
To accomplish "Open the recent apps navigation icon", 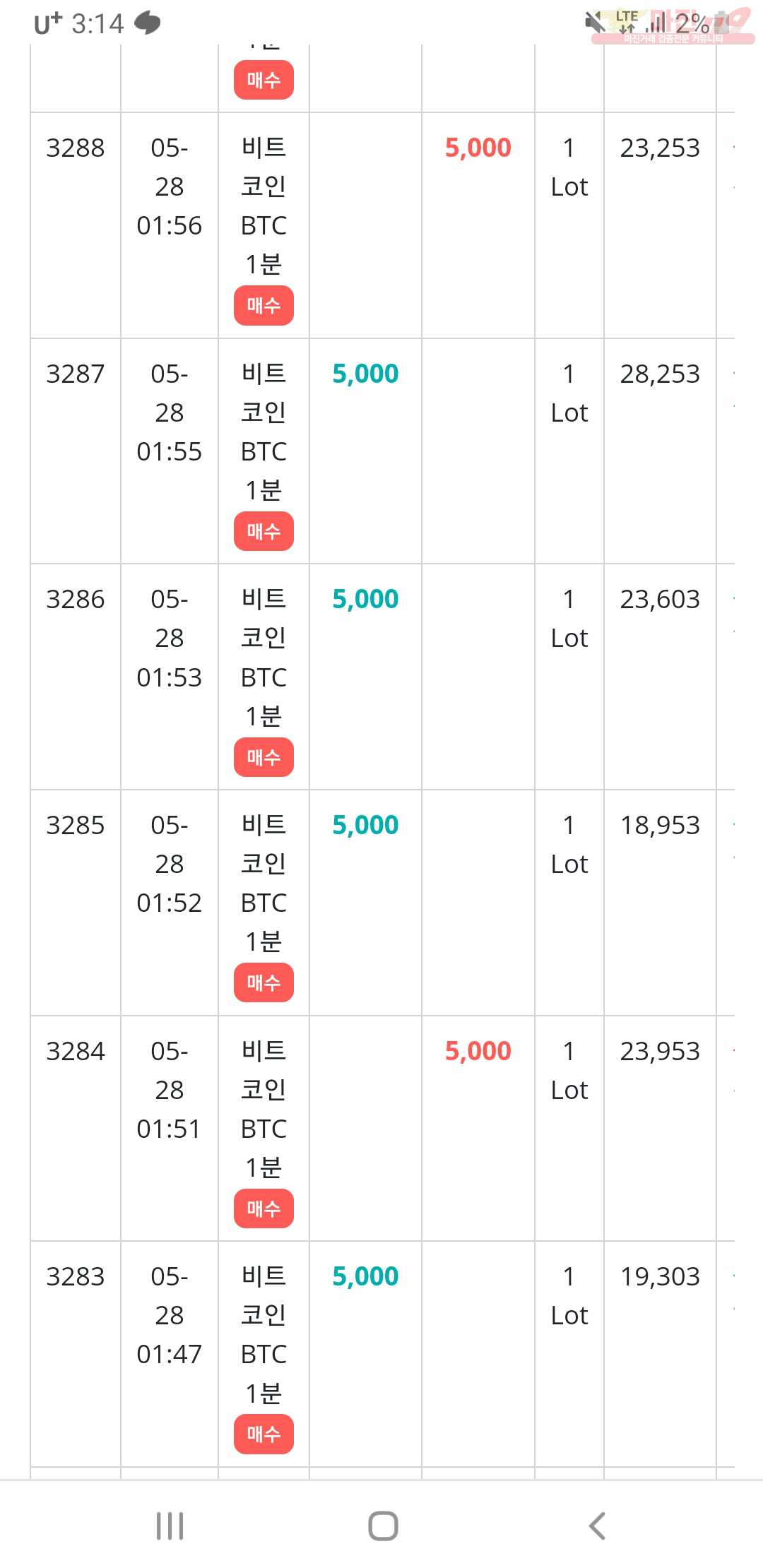I will (x=170, y=1526).
